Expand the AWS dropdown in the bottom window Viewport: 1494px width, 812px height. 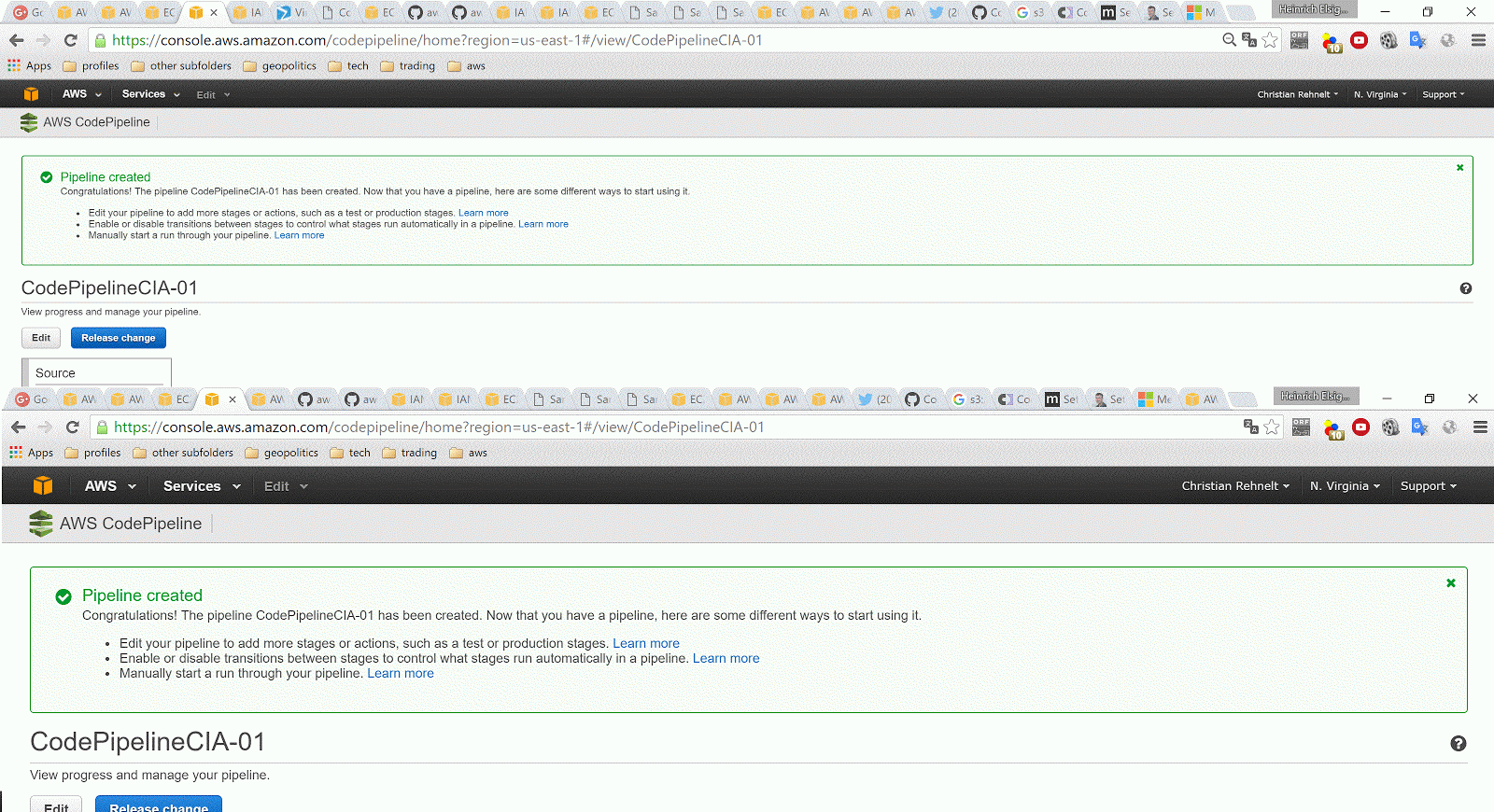click(110, 486)
